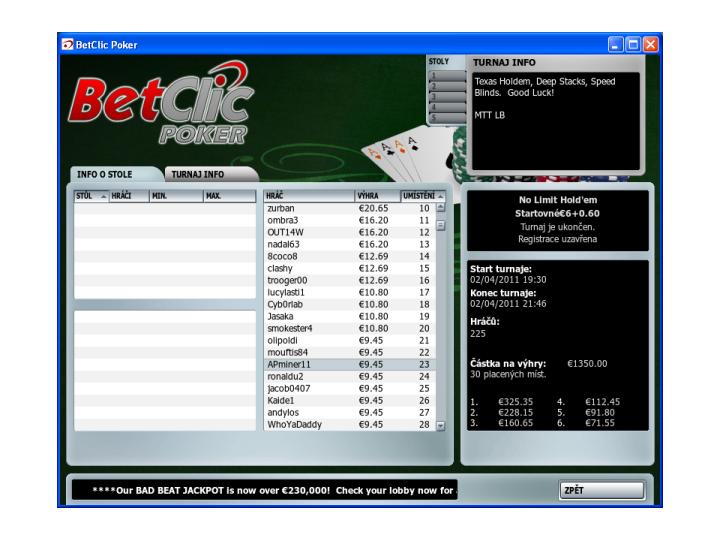Image resolution: width=720 pixels, height=540 pixels.
Task: Select table 1 in the STOLY list
Action: click(446, 75)
